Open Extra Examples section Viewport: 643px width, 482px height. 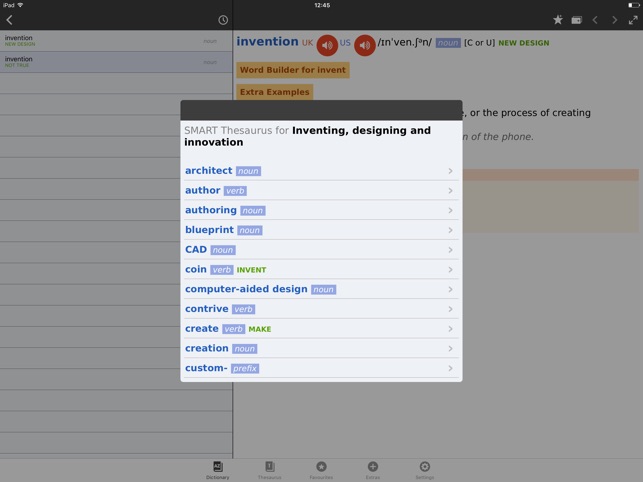tap(274, 92)
